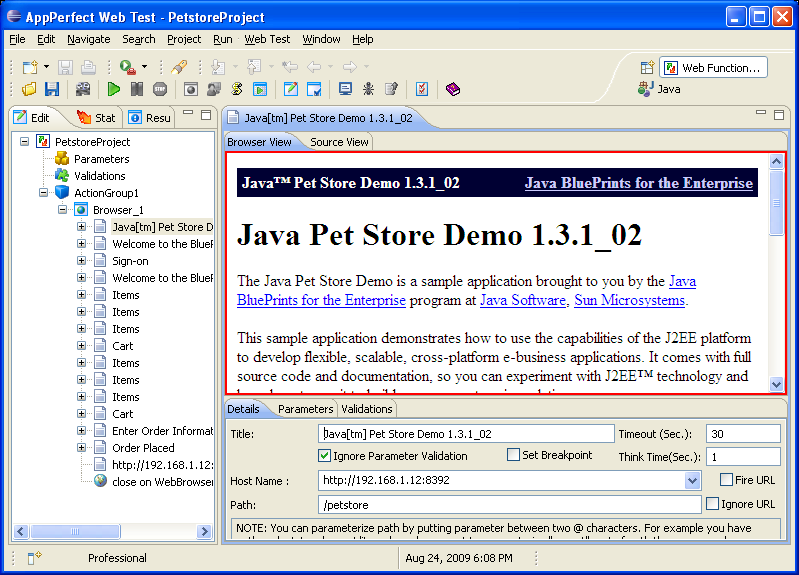The image size is (799, 575).
Task: Open the File menu
Action: pos(17,39)
